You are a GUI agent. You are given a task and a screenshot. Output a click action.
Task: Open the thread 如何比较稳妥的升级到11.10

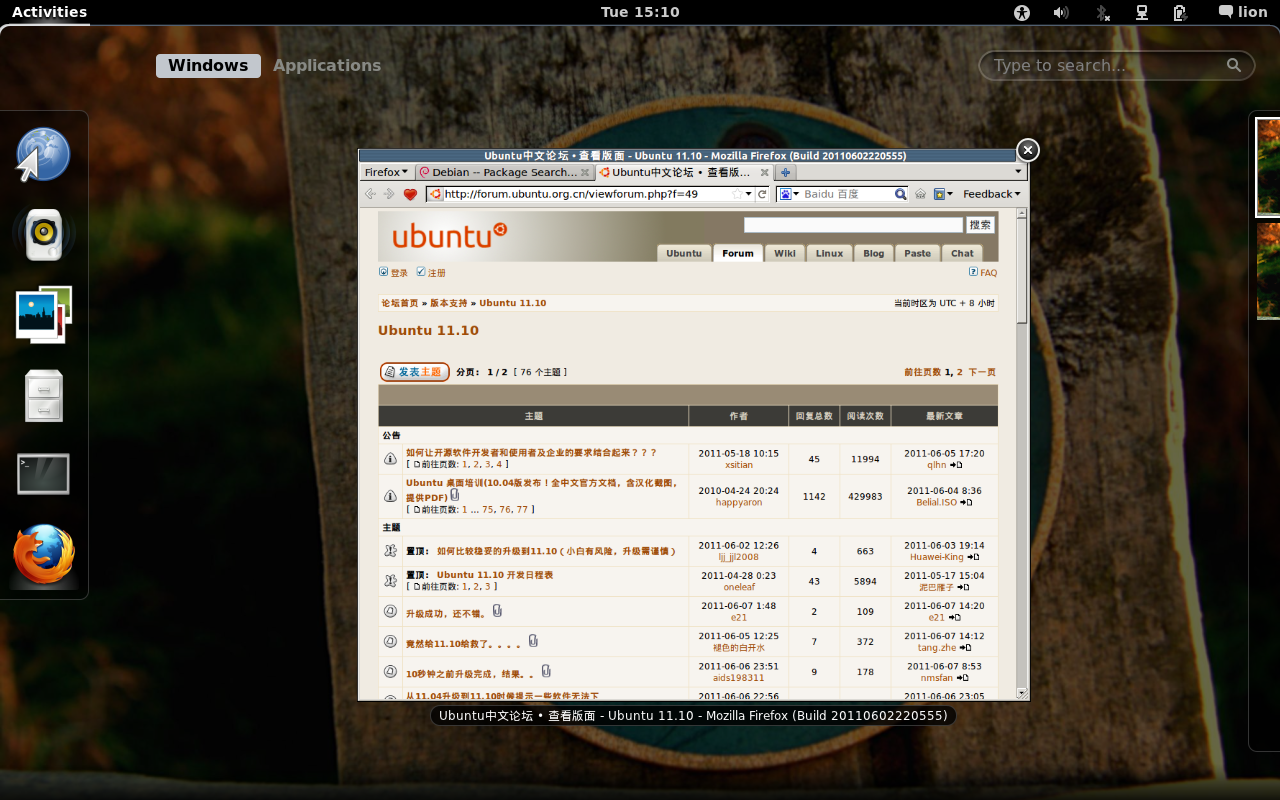point(556,551)
